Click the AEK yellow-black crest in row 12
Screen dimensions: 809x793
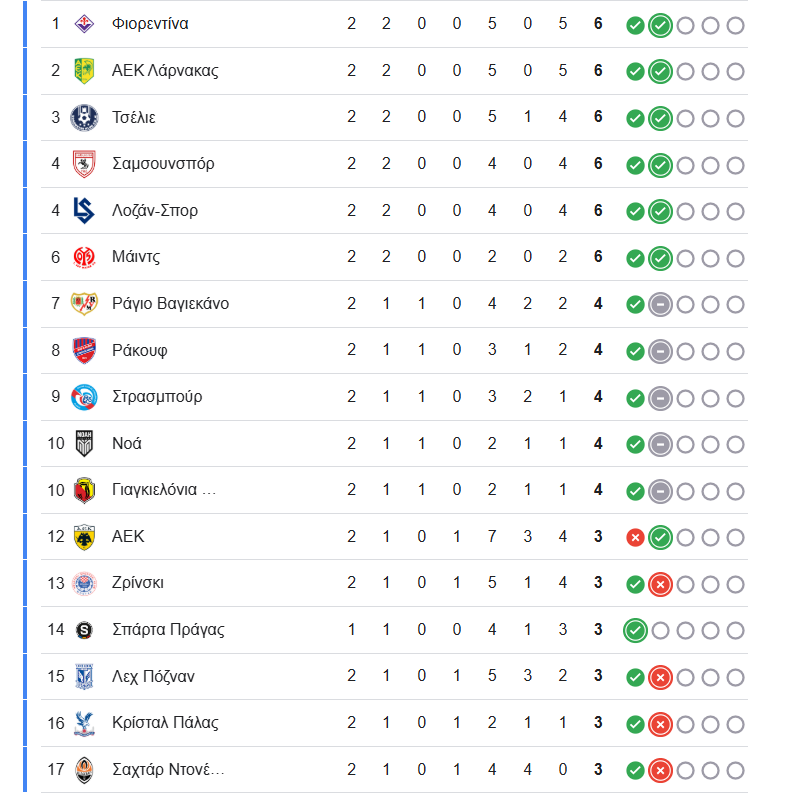(x=84, y=537)
